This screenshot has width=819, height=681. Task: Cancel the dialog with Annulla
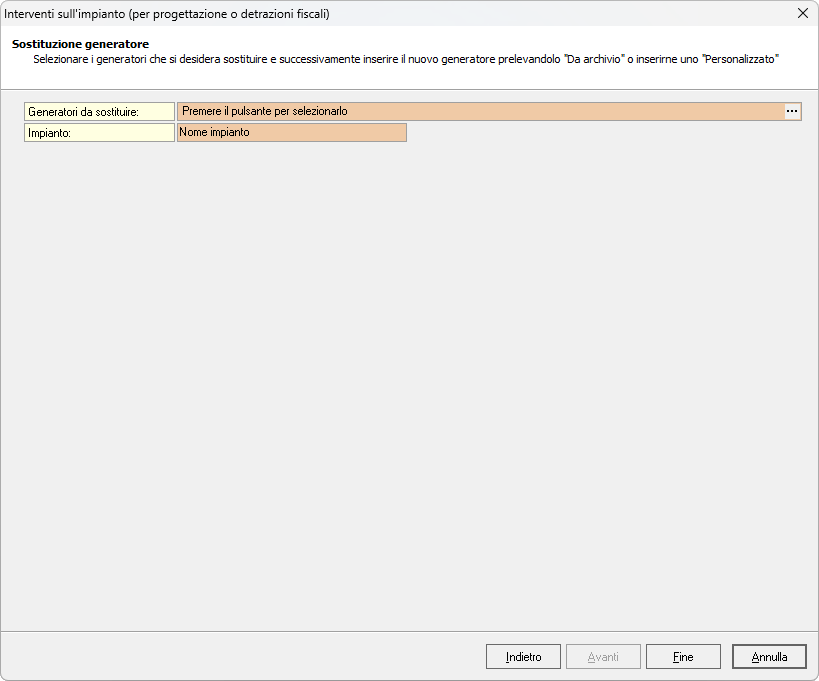(769, 657)
